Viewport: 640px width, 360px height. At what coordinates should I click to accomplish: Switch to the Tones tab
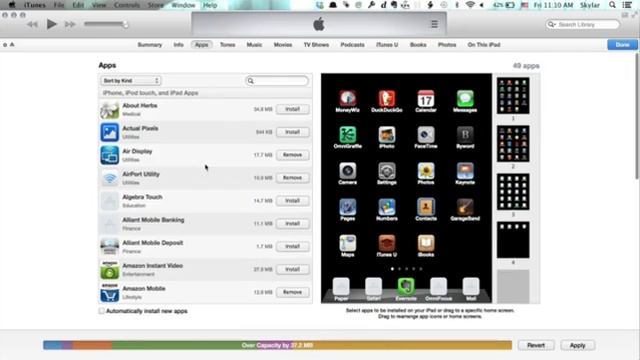click(x=227, y=45)
